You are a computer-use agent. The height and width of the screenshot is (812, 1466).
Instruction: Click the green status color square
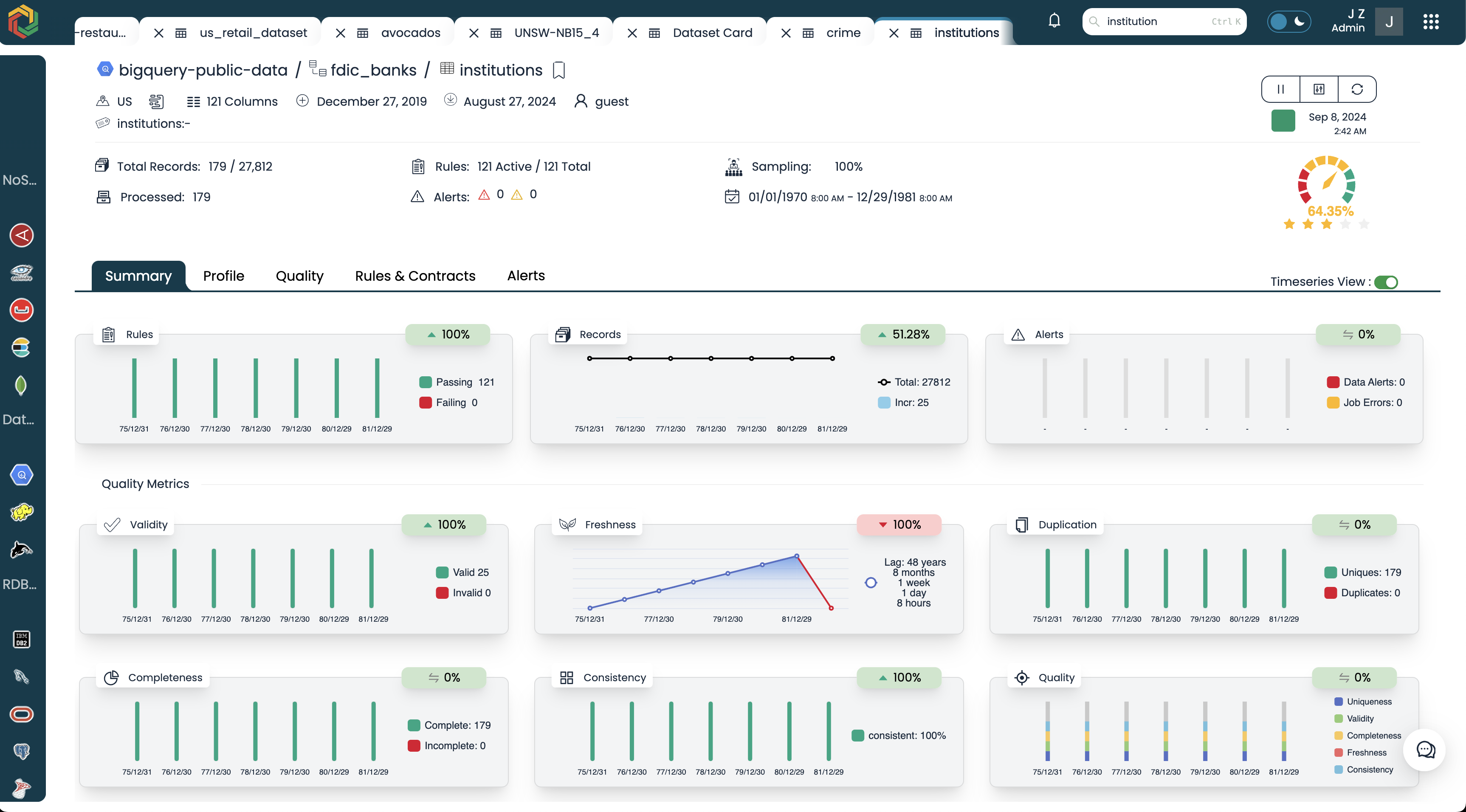[1283, 121]
